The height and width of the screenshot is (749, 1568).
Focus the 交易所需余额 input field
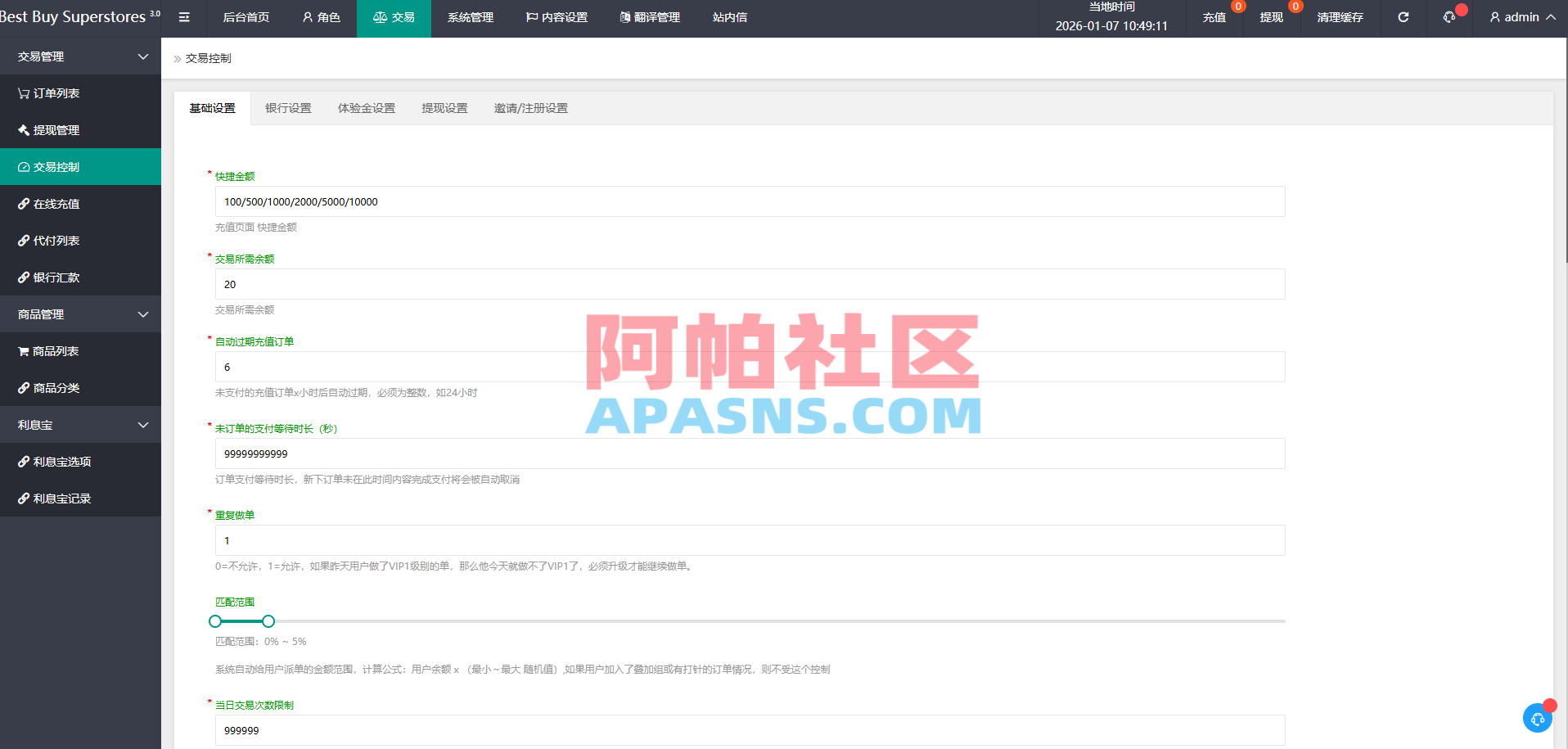click(x=750, y=284)
